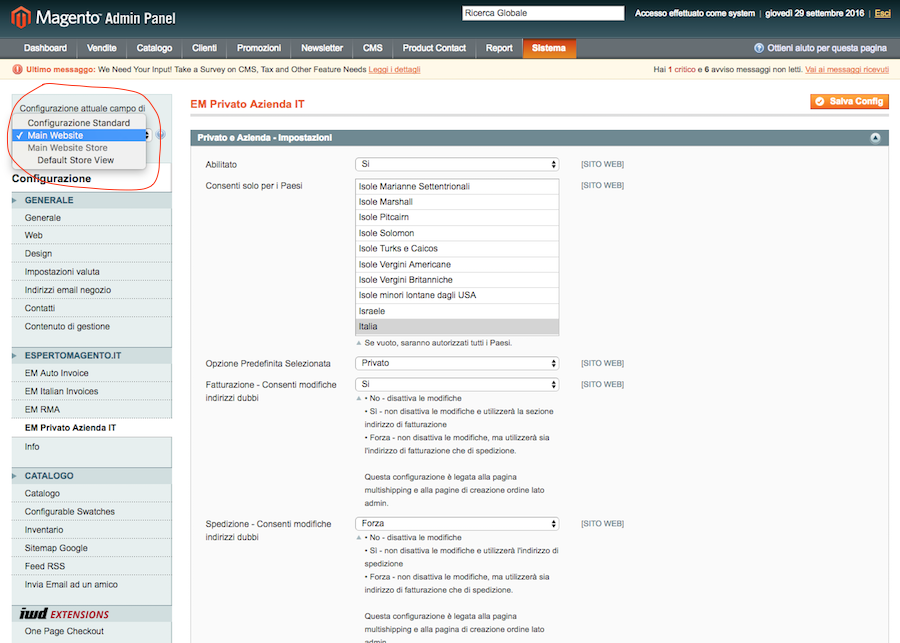The height and width of the screenshot is (643, 900).
Task: Open EM RMA settings
Action: [42, 410]
